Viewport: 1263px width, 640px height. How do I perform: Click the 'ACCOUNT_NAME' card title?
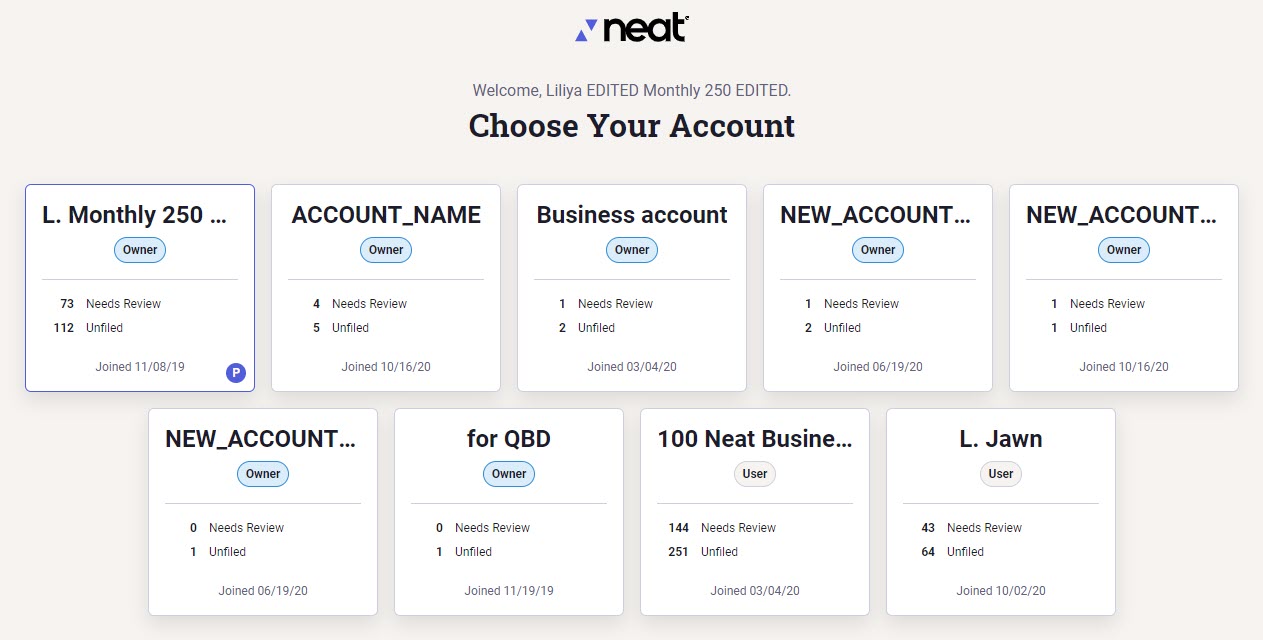coord(386,215)
